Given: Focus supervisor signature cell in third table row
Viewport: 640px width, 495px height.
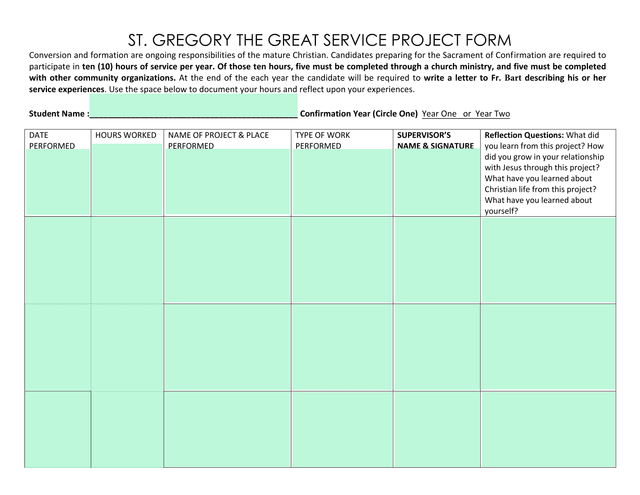Looking at the screenshot, I should tap(437, 347).
